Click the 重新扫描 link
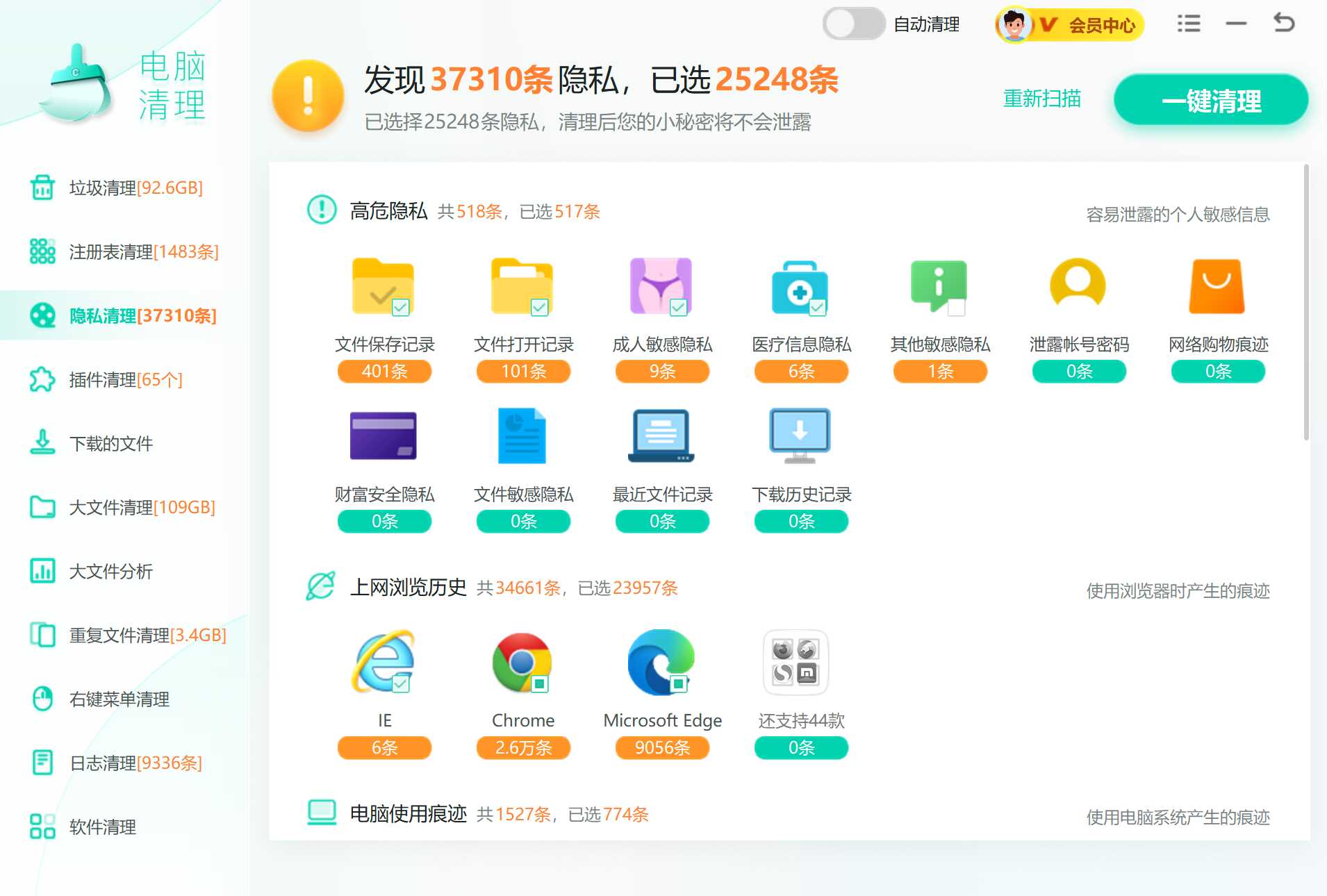The image size is (1327, 896). click(1041, 99)
